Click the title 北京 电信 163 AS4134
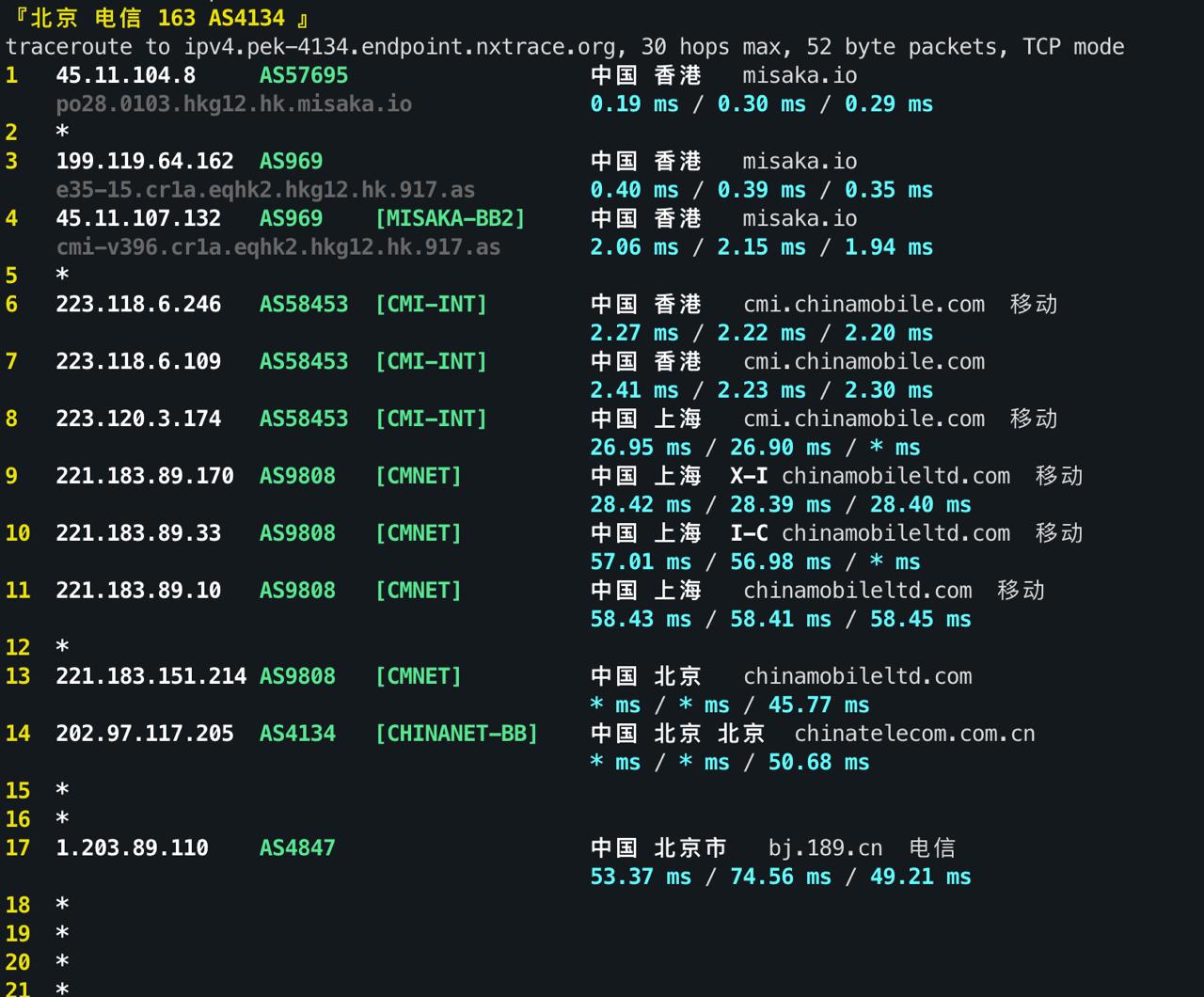 tap(160, 16)
